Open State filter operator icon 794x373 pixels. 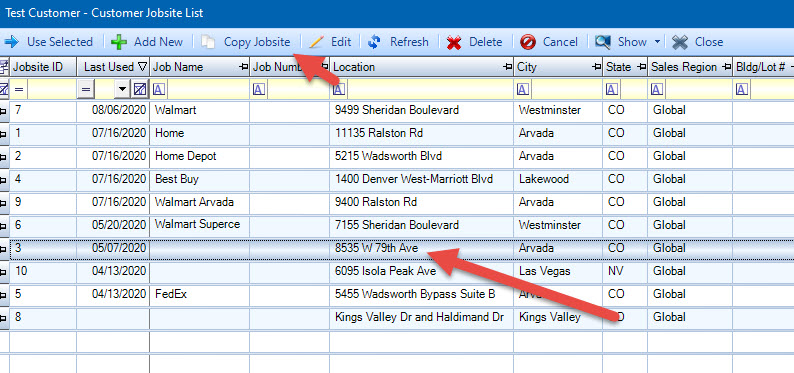click(612, 90)
